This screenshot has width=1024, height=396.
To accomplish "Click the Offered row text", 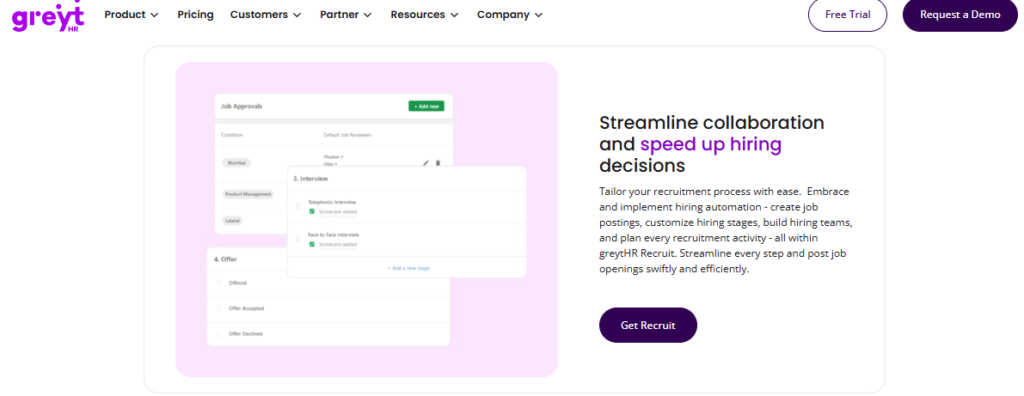I will coord(238,283).
